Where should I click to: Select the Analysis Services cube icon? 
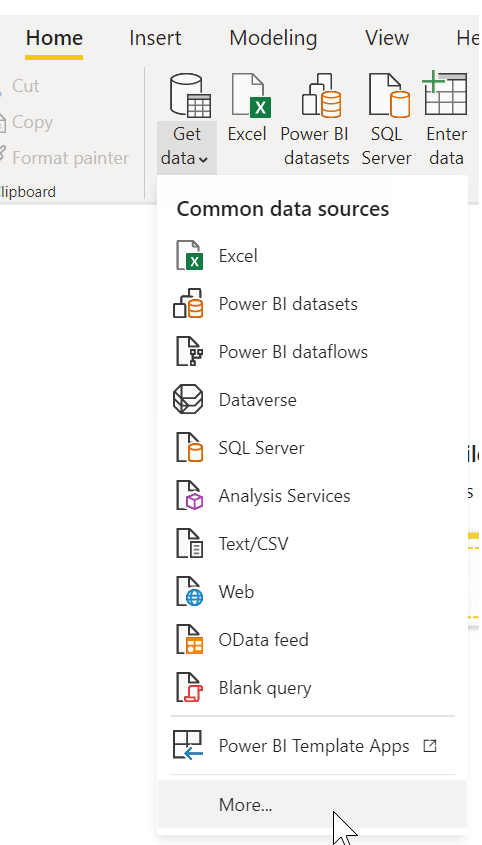click(x=189, y=496)
